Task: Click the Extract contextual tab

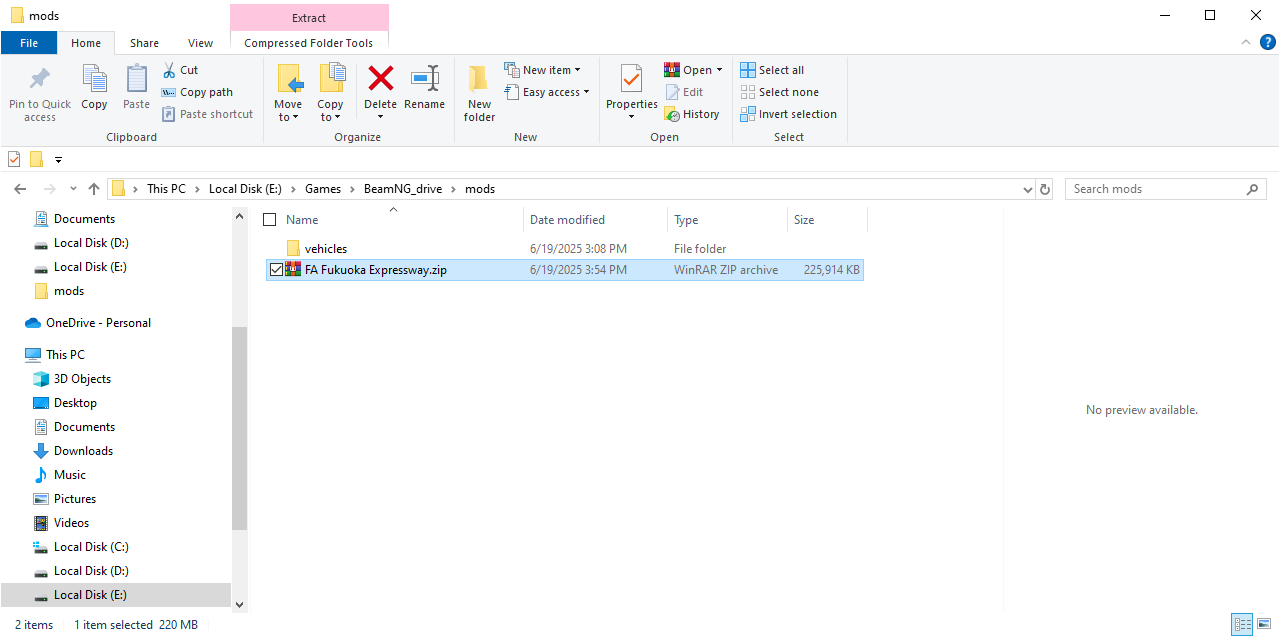Action: pyautogui.click(x=309, y=18)
